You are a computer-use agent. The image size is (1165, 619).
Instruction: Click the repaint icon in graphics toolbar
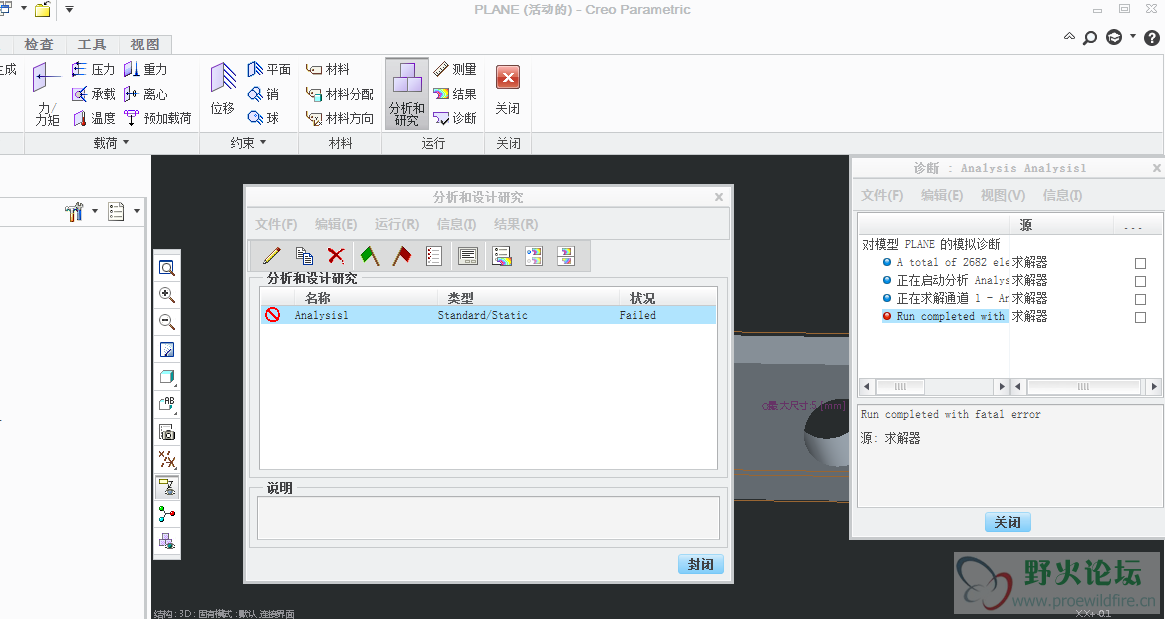(x=167, y=349)
